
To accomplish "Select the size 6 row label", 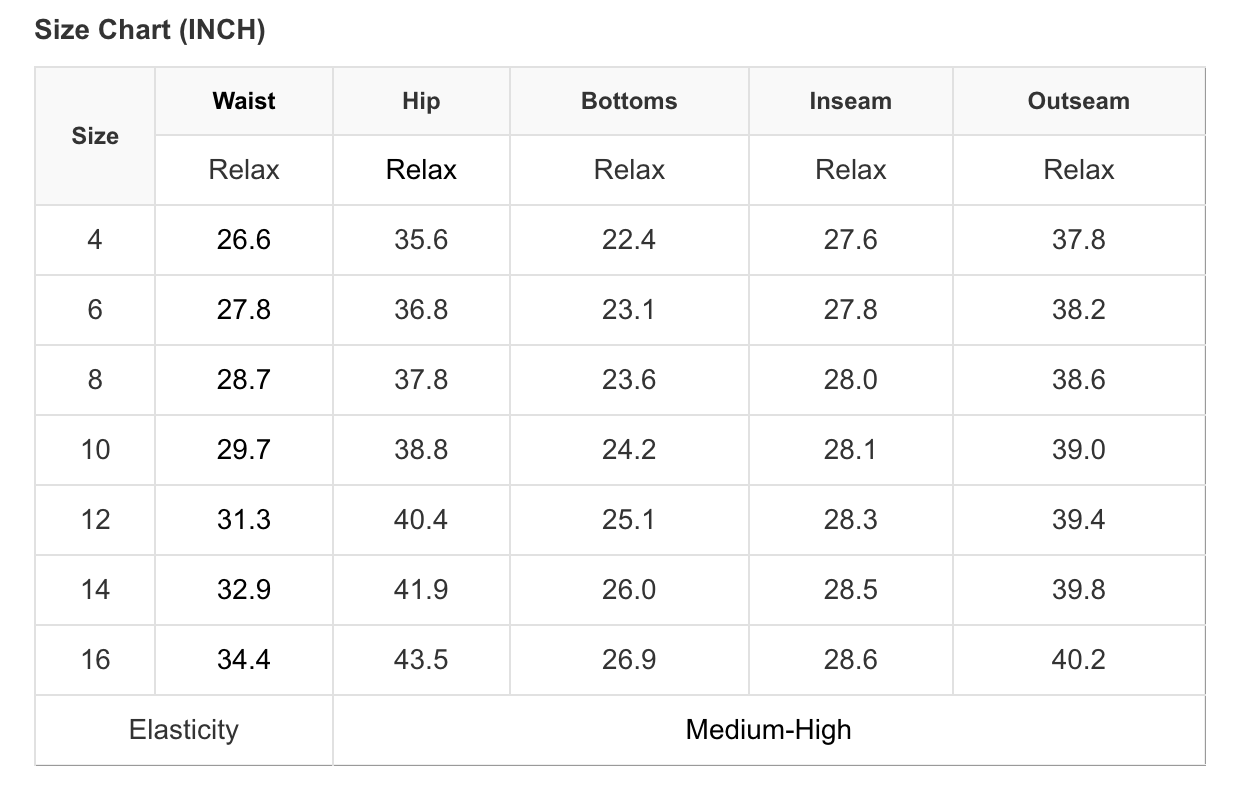I will point(95,310).
